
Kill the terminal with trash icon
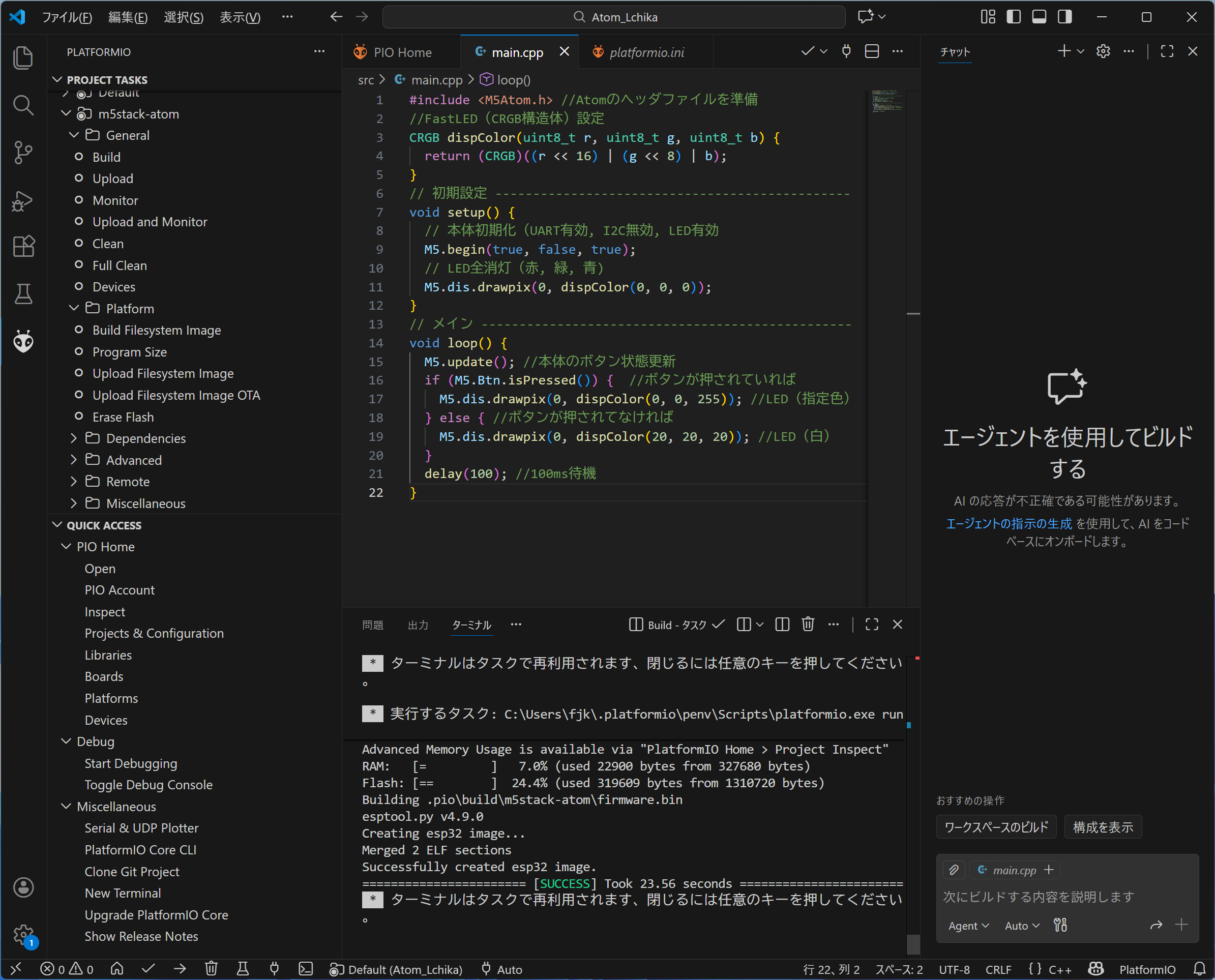click(808, 624)
